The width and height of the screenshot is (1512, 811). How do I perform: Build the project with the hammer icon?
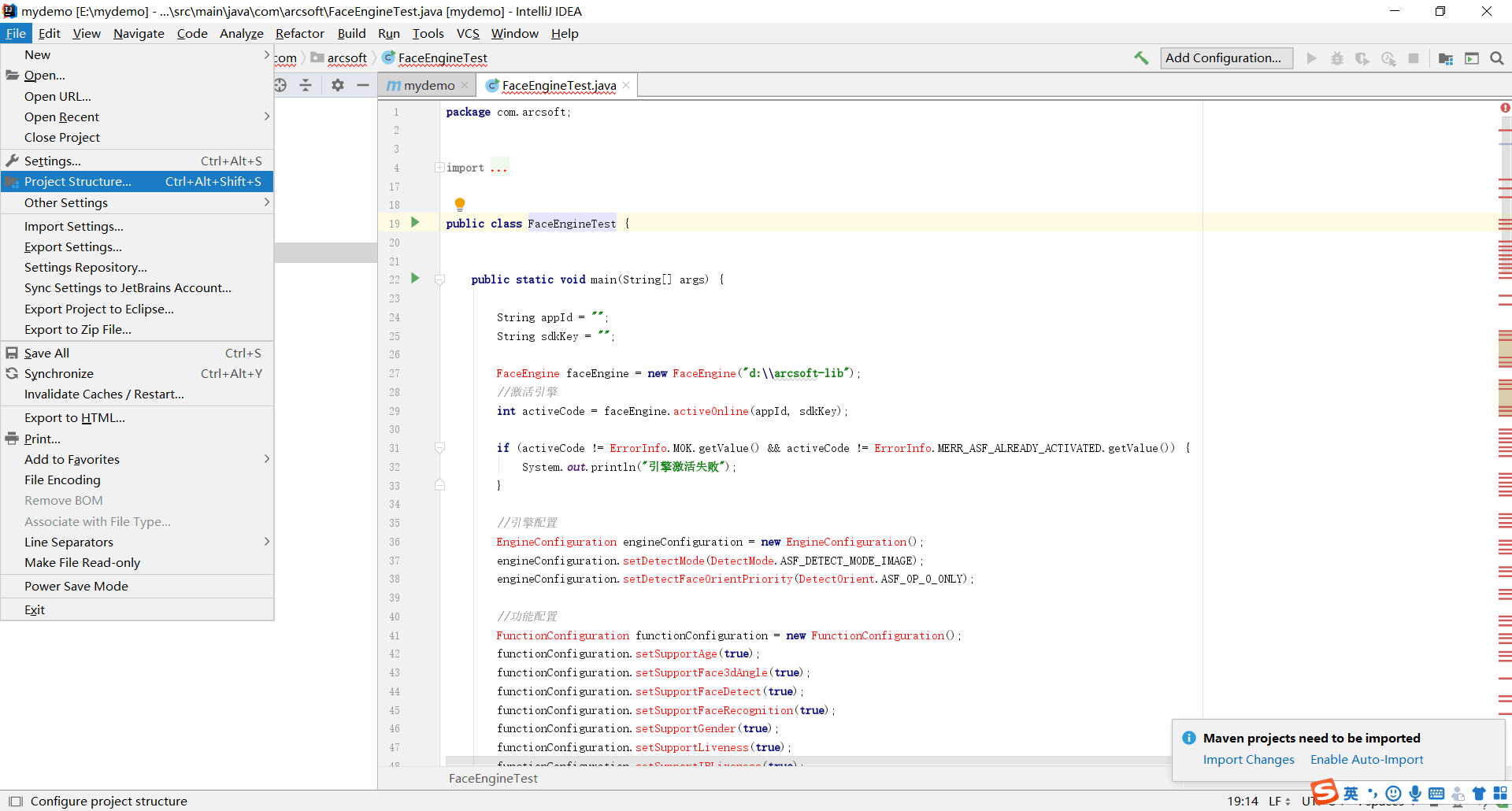click(1141, 58)
